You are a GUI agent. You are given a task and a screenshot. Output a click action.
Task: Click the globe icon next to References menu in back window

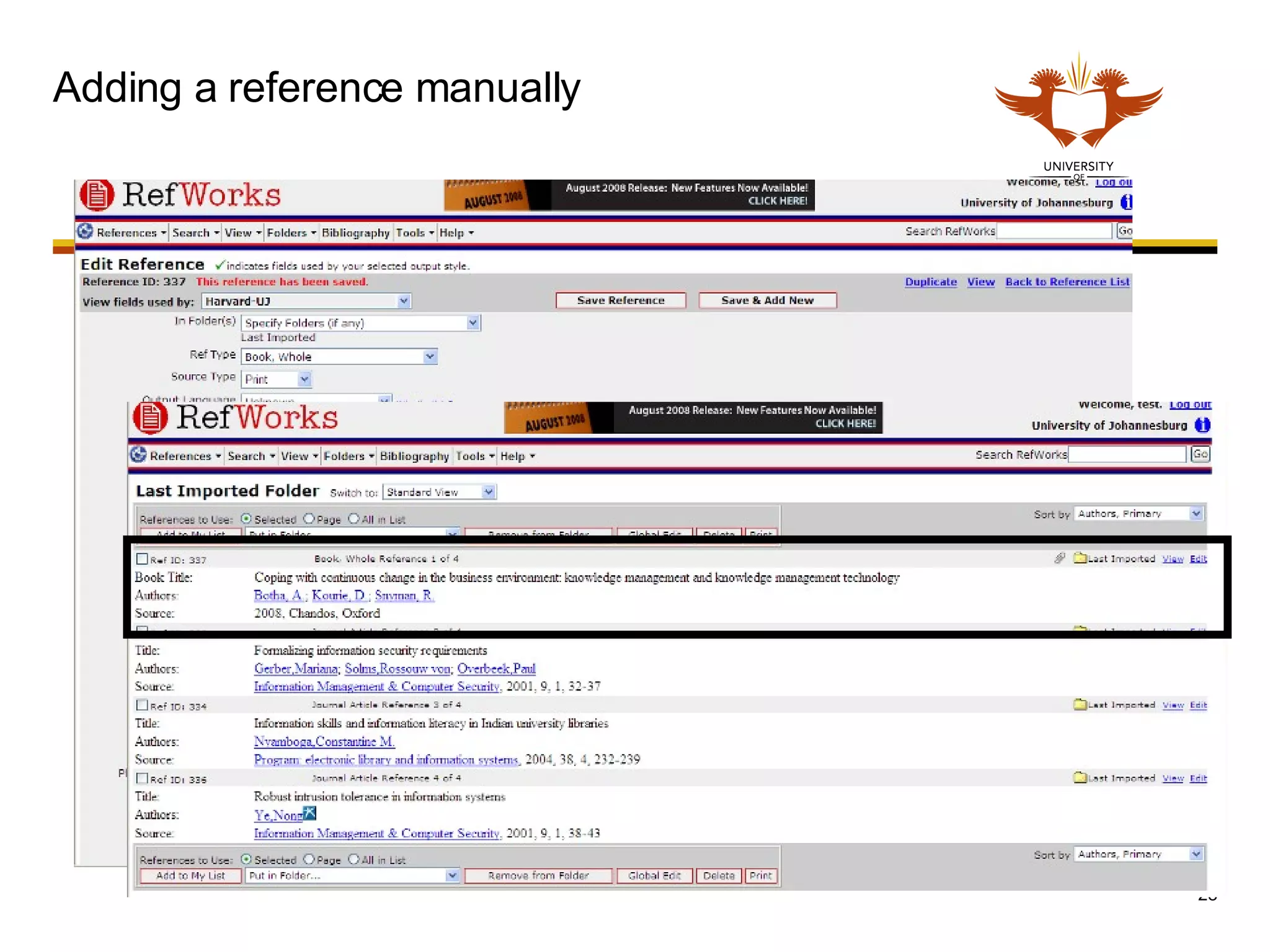coord(85,232)
